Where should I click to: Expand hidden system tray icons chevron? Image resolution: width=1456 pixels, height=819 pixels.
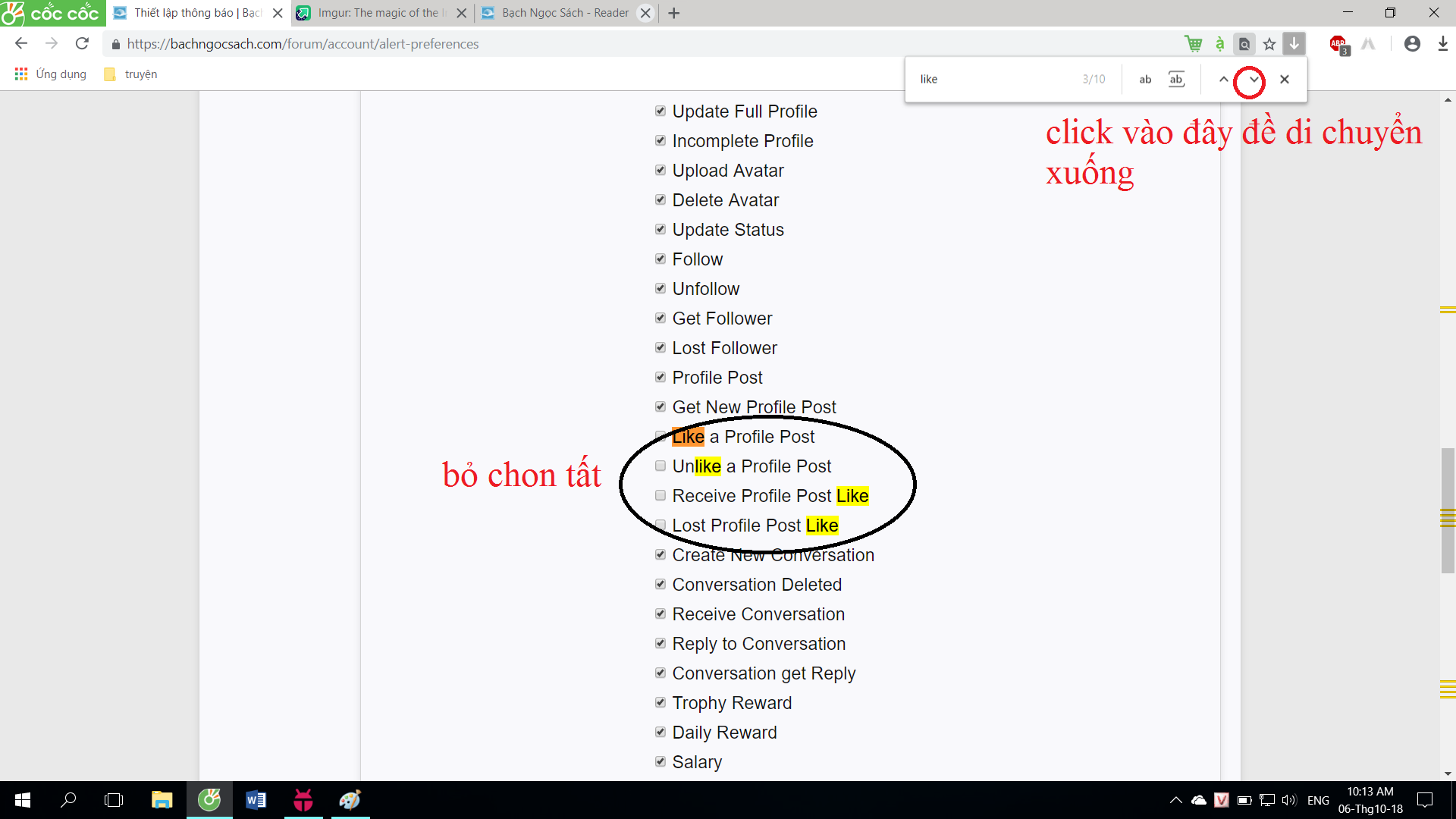click(1175, 800)
